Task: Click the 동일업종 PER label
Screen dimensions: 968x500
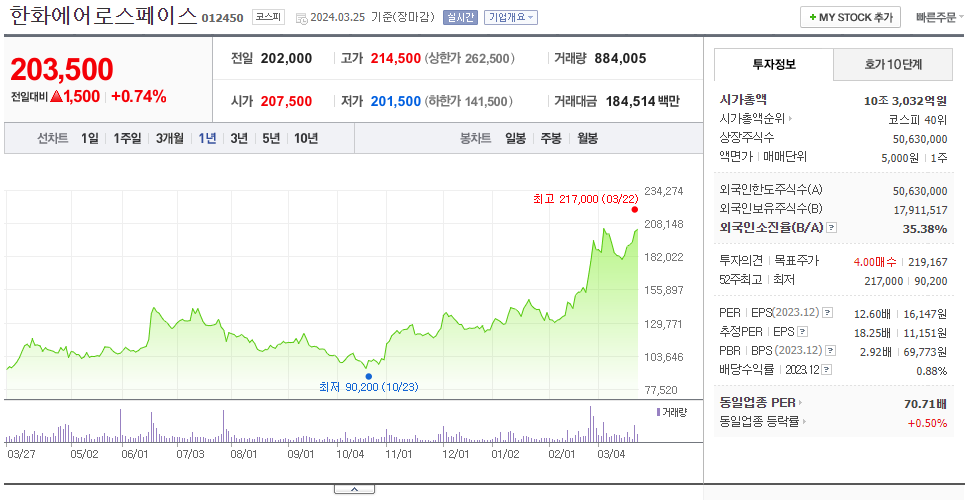Action: coord(757,403)
